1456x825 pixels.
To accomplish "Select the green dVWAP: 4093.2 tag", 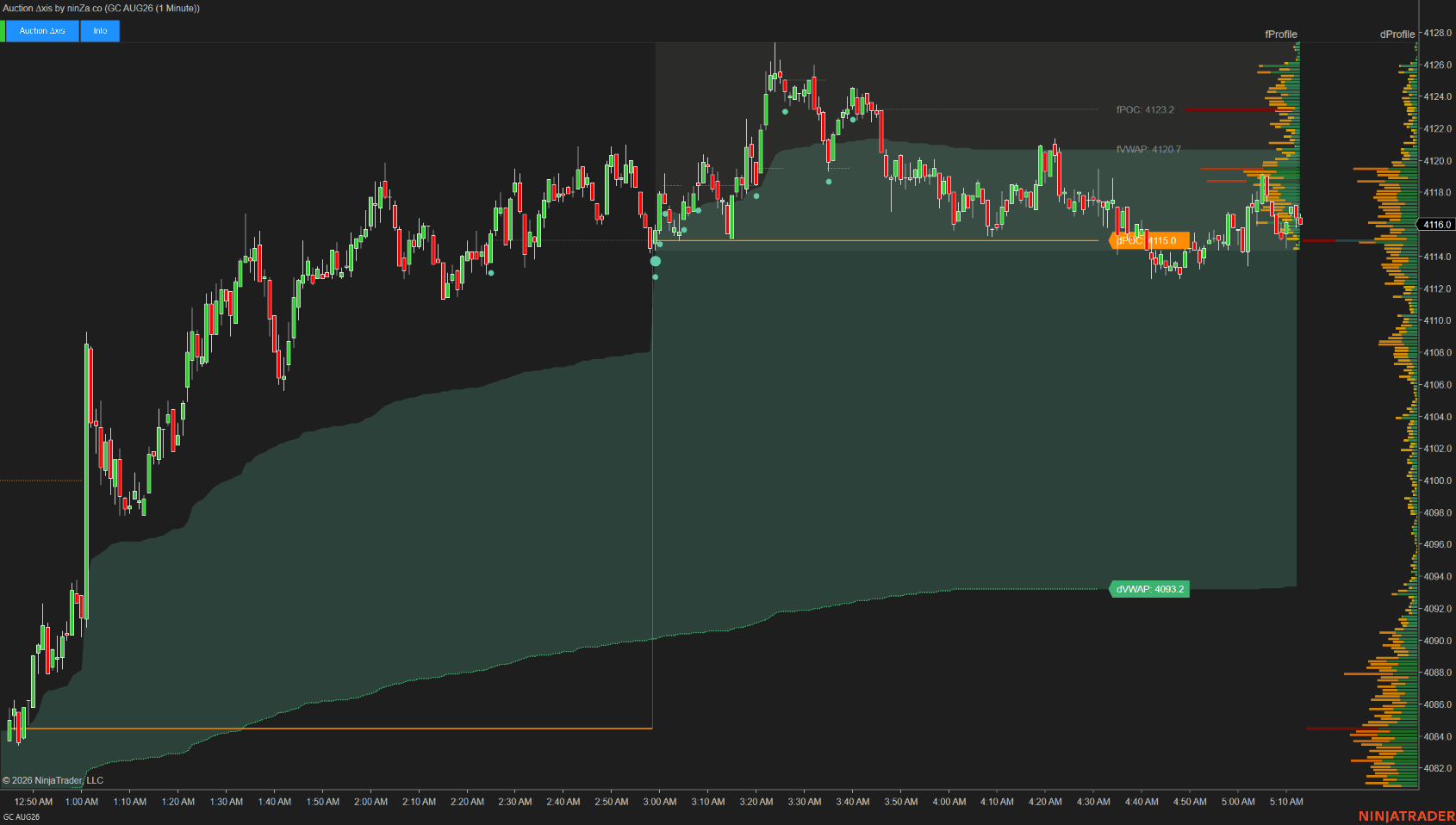I will (x=1149, y=589).
